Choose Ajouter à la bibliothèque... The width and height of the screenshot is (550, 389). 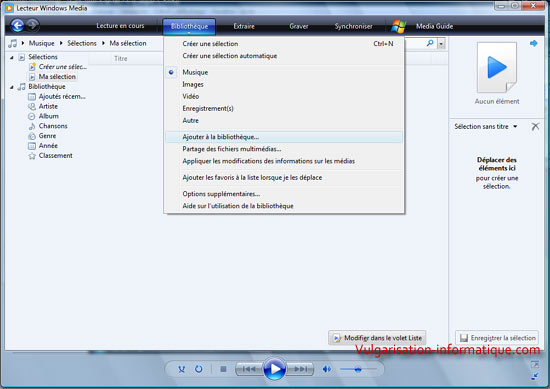[x=284, y=137]
